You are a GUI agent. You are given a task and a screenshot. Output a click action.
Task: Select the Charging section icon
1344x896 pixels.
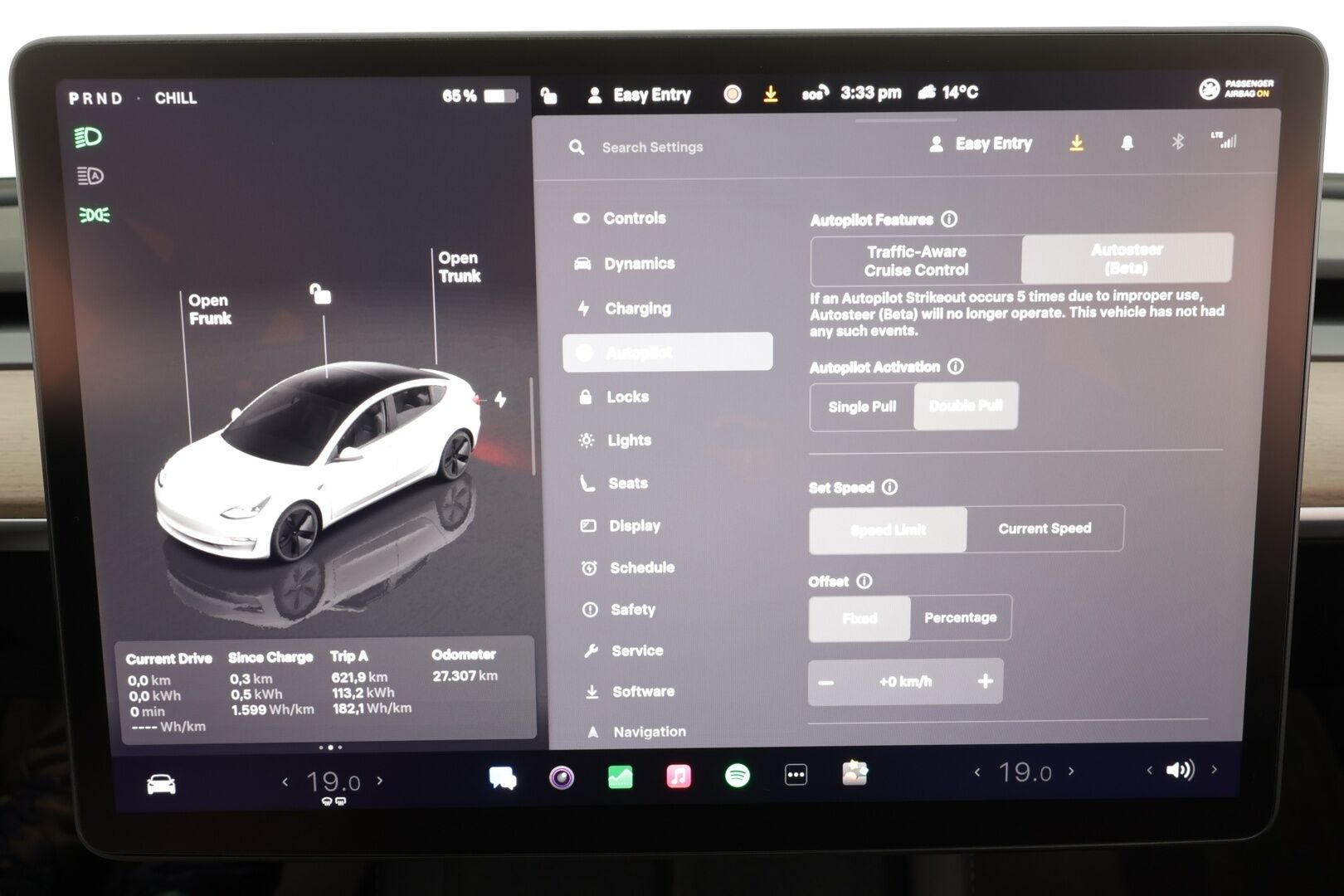pos(586,308)
